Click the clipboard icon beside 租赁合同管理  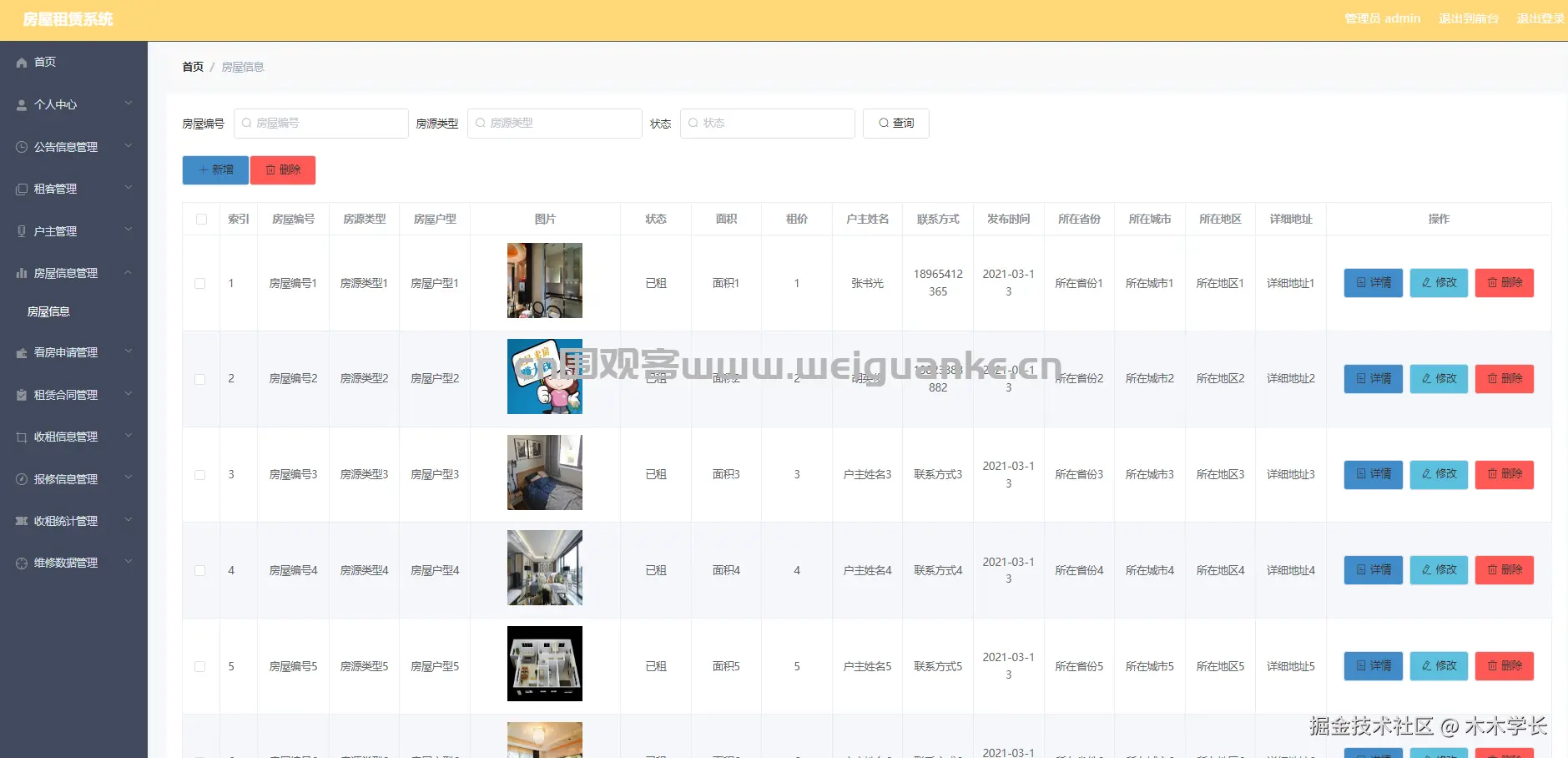22,395
